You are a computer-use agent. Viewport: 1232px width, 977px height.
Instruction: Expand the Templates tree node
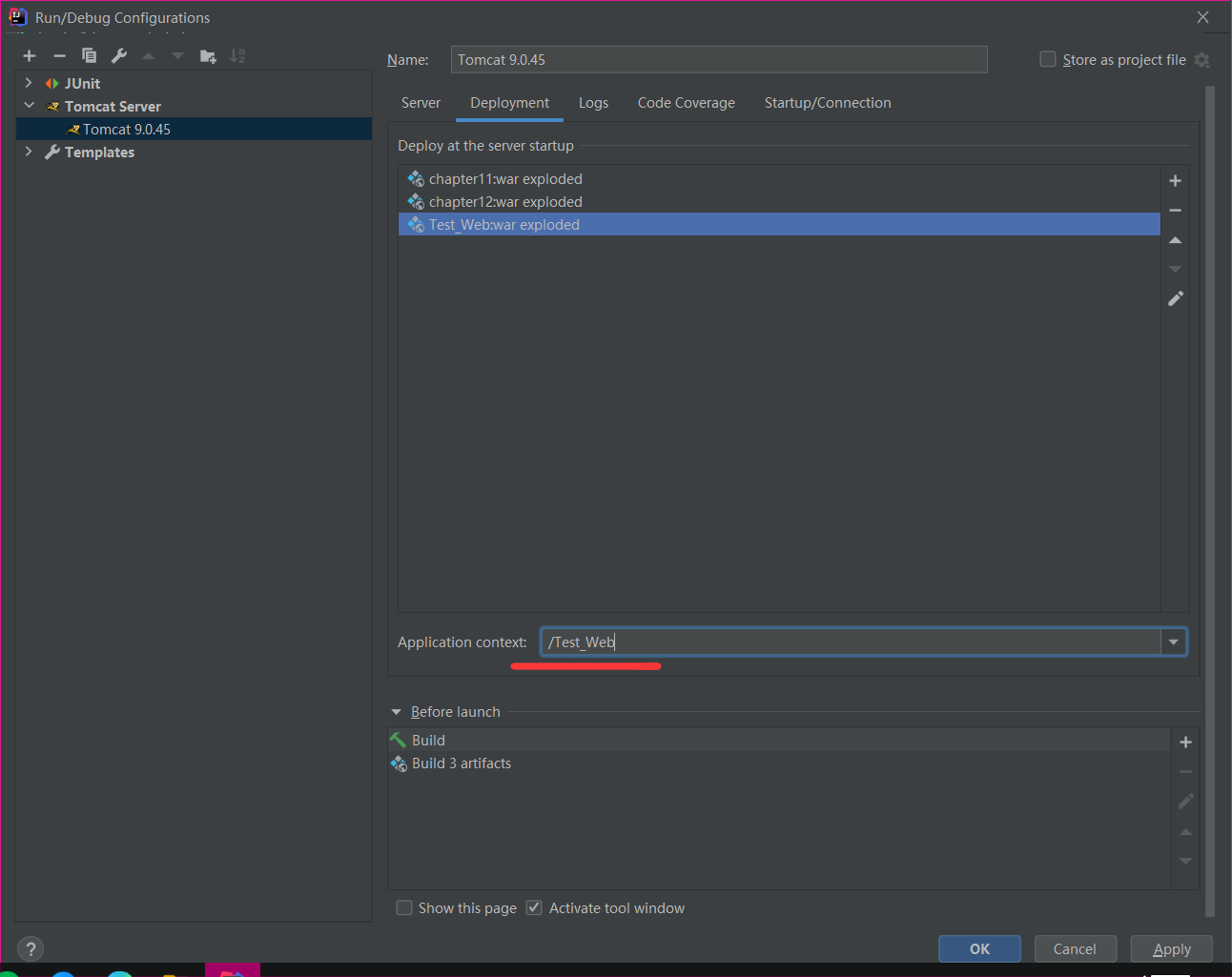coord(29,152)
